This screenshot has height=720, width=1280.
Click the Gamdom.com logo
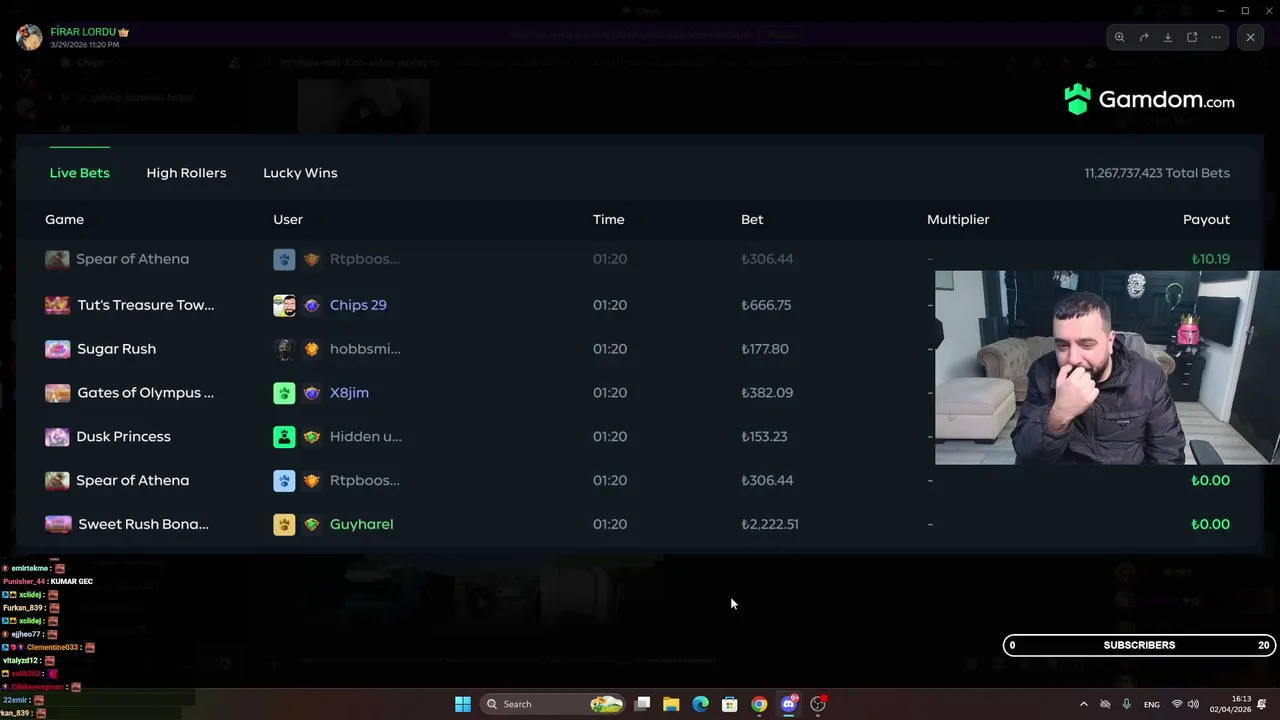[1149, 100]
